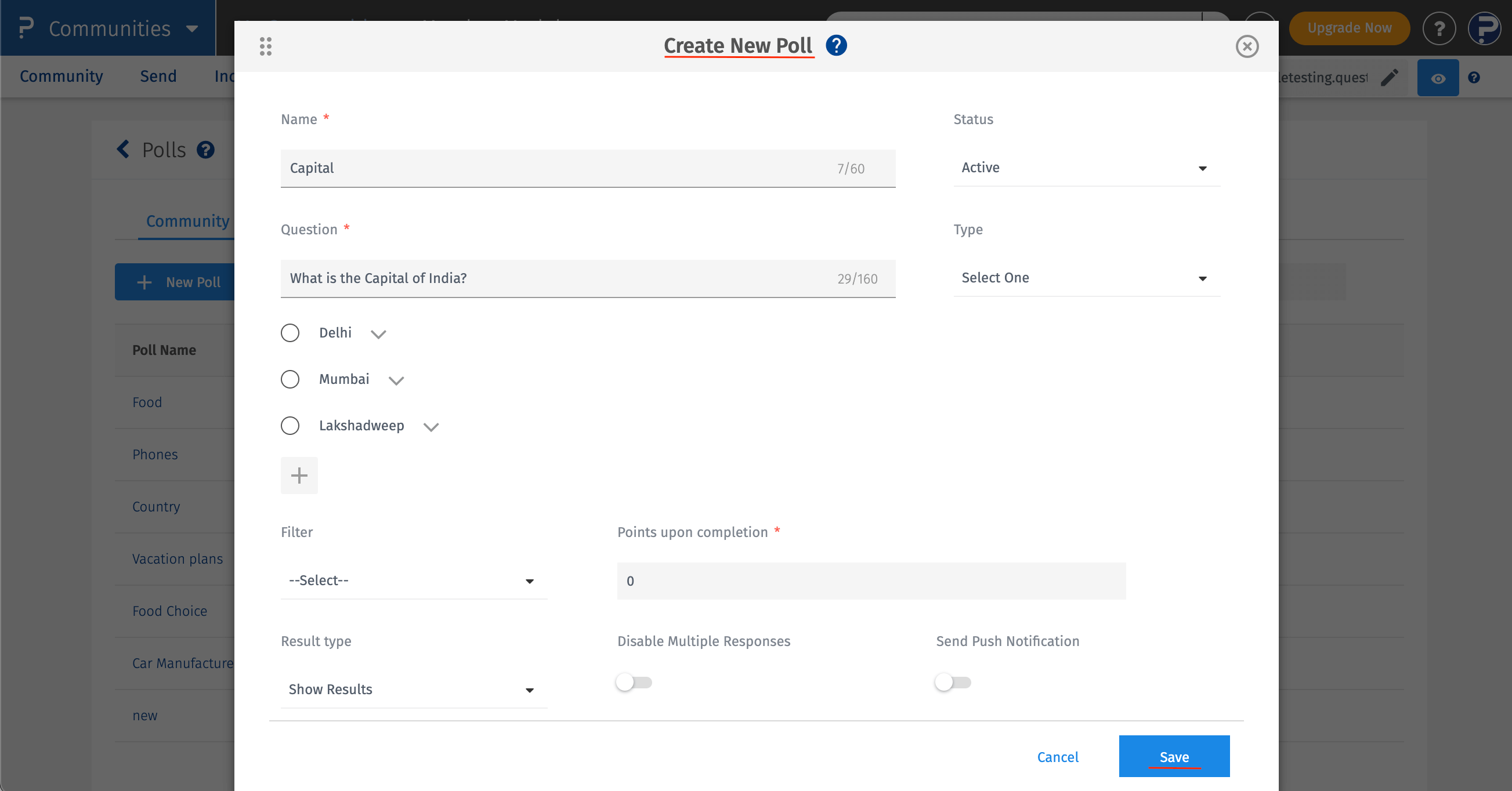Open the Status dropdown showing Active
The image size is (1512, 791).
1087,168
